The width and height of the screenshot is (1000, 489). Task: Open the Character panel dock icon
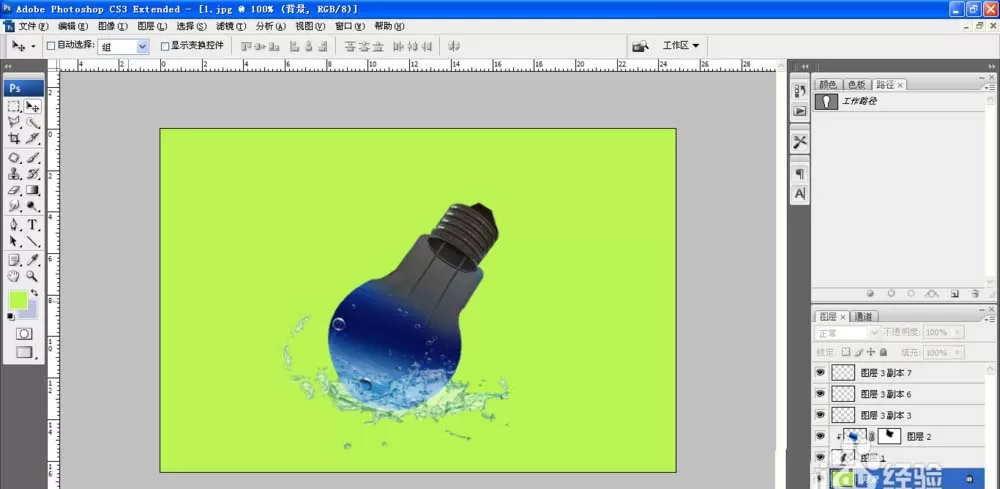(800, 193)
